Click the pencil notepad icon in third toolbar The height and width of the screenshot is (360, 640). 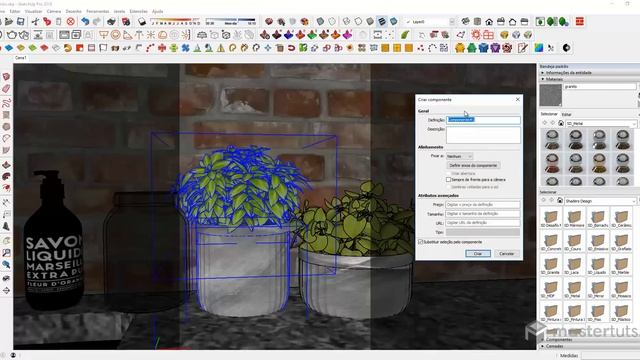[x=522, y=48]
